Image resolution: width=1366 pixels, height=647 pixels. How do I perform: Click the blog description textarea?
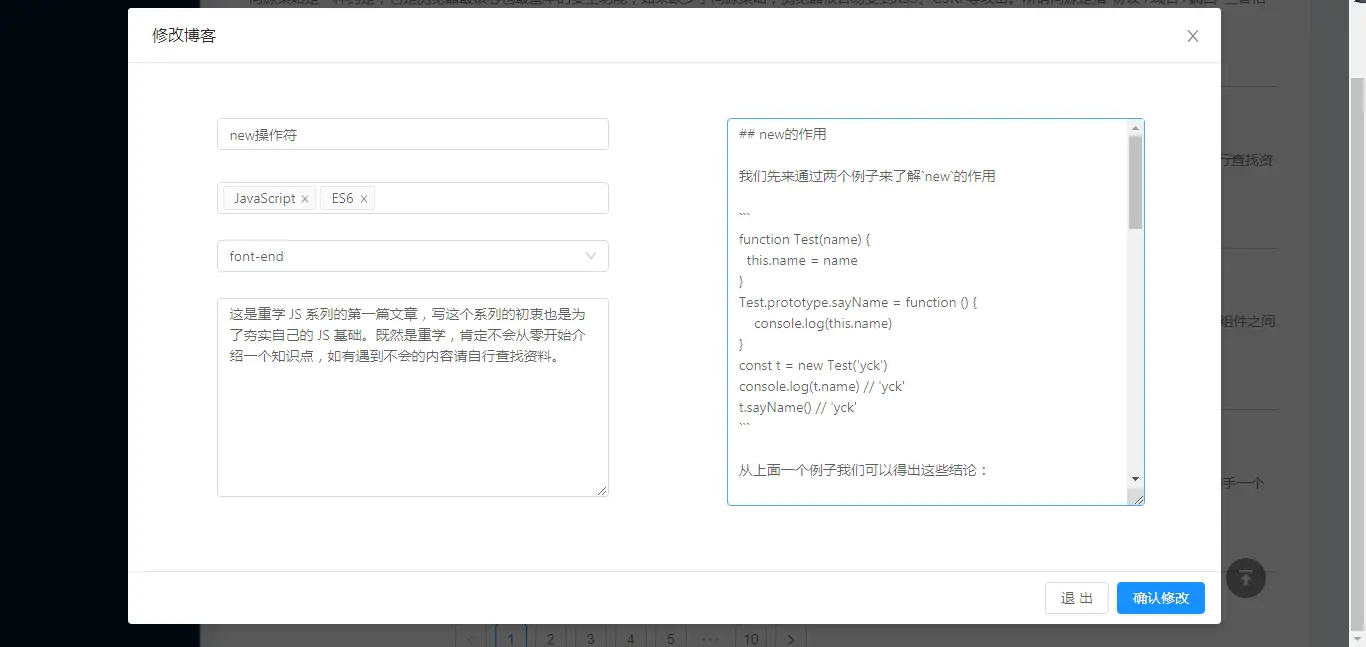click(412, 396)
